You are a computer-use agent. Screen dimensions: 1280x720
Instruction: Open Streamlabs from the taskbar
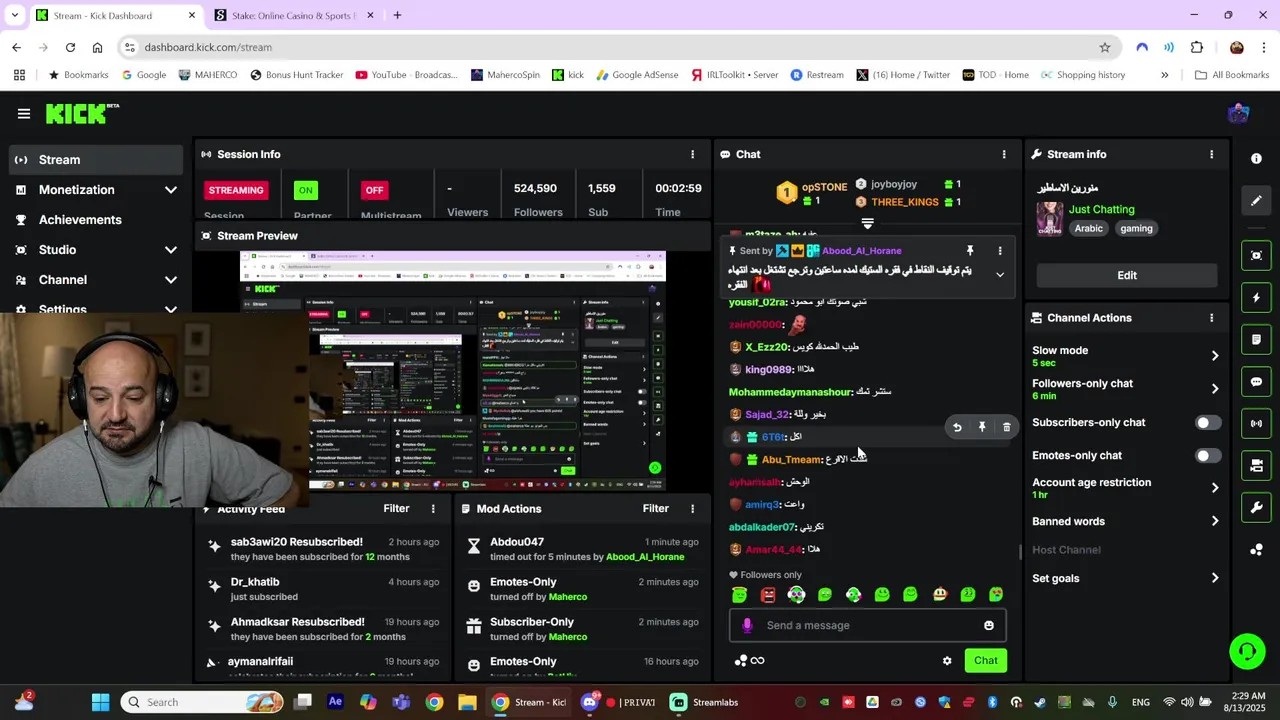tap(705, 702)
